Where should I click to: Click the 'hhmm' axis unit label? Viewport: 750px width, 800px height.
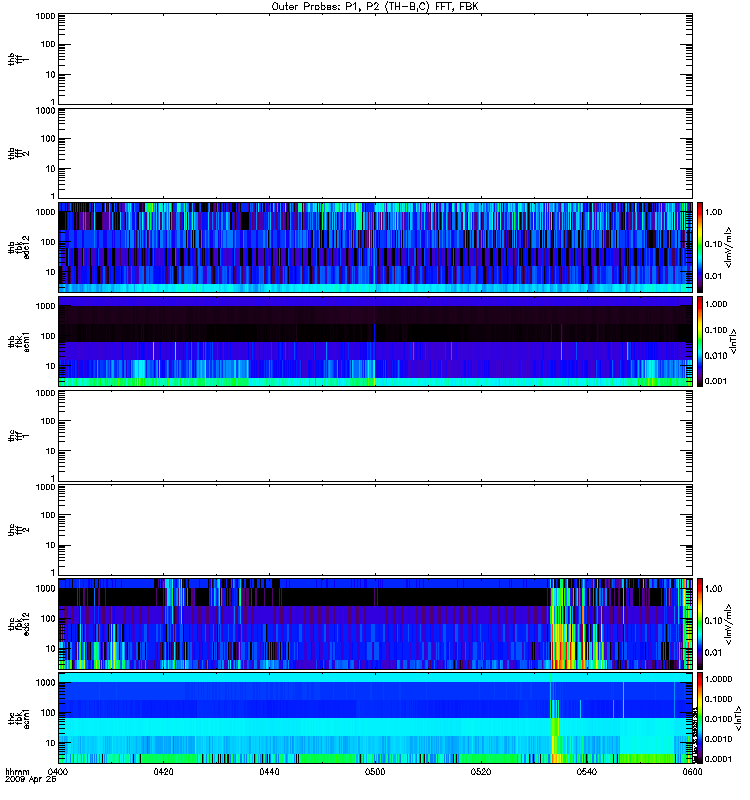click(x=17, y=772)
